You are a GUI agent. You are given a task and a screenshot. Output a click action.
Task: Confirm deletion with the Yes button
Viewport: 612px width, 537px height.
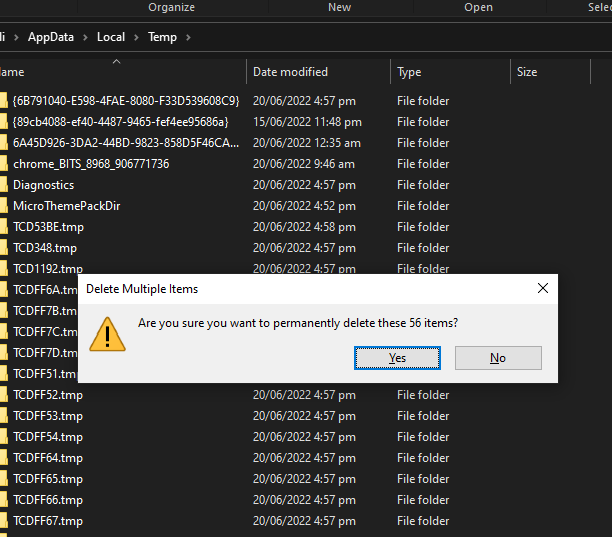[397, 358]
